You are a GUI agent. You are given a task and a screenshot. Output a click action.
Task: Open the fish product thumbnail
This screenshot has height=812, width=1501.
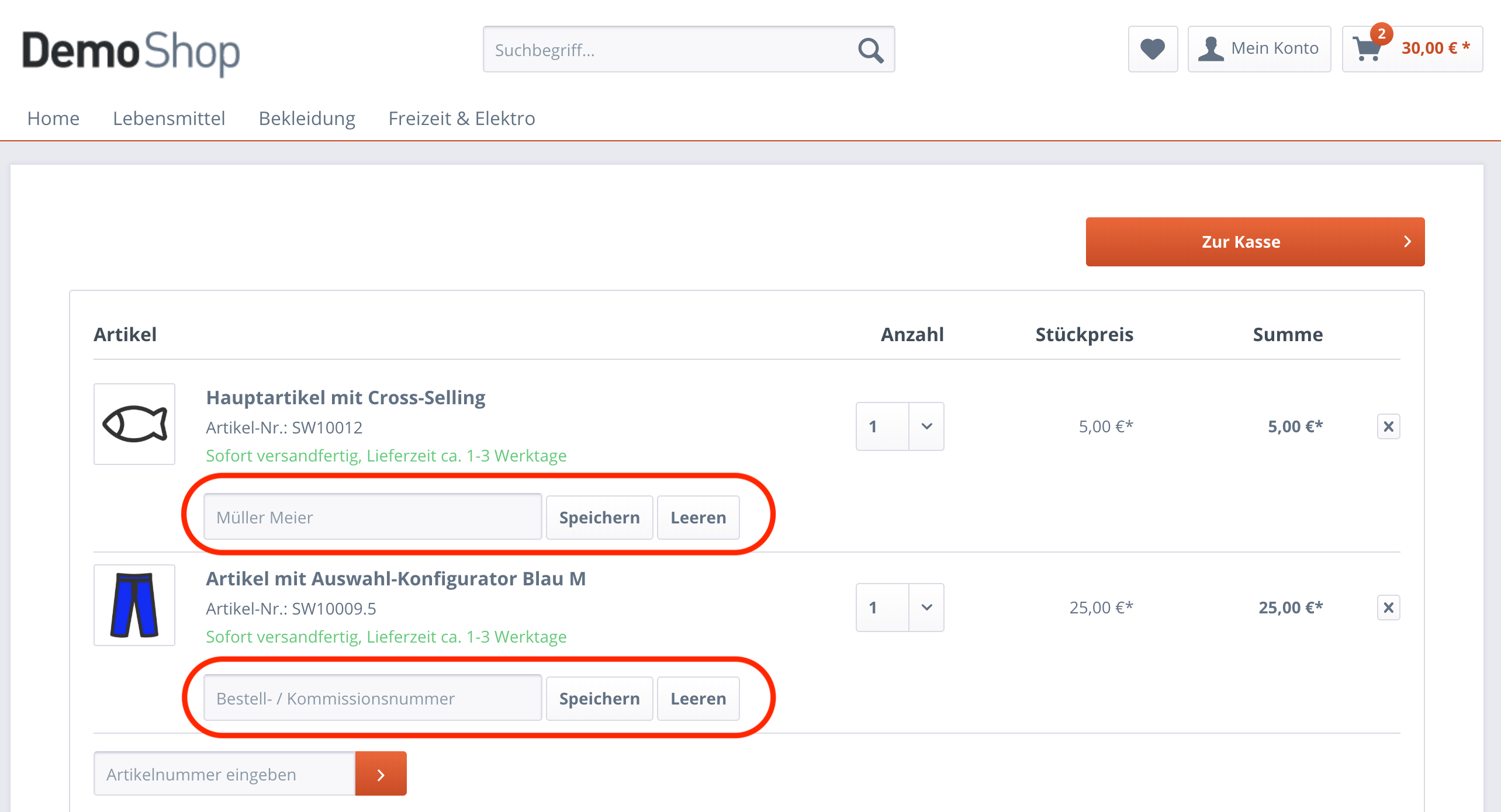pos(134,424)
